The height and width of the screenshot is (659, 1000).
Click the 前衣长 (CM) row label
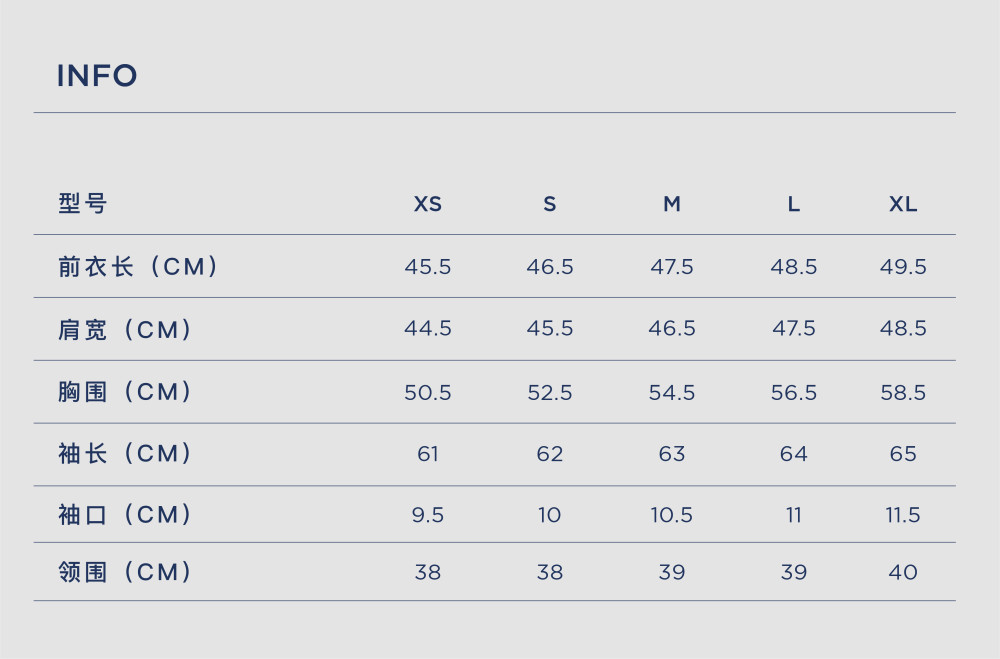138,267
